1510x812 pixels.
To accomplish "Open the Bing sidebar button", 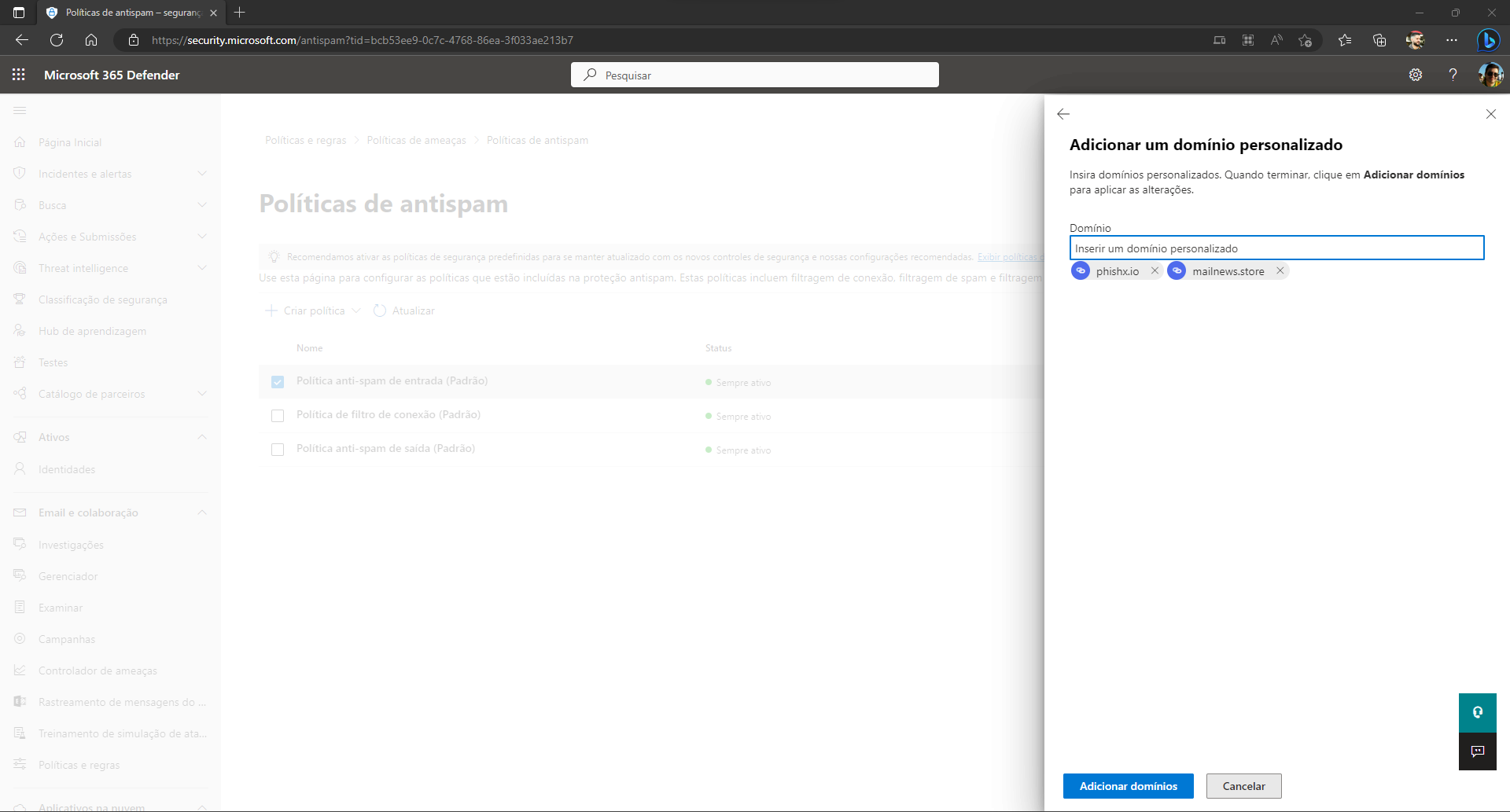I will (x=1488, y=40).
